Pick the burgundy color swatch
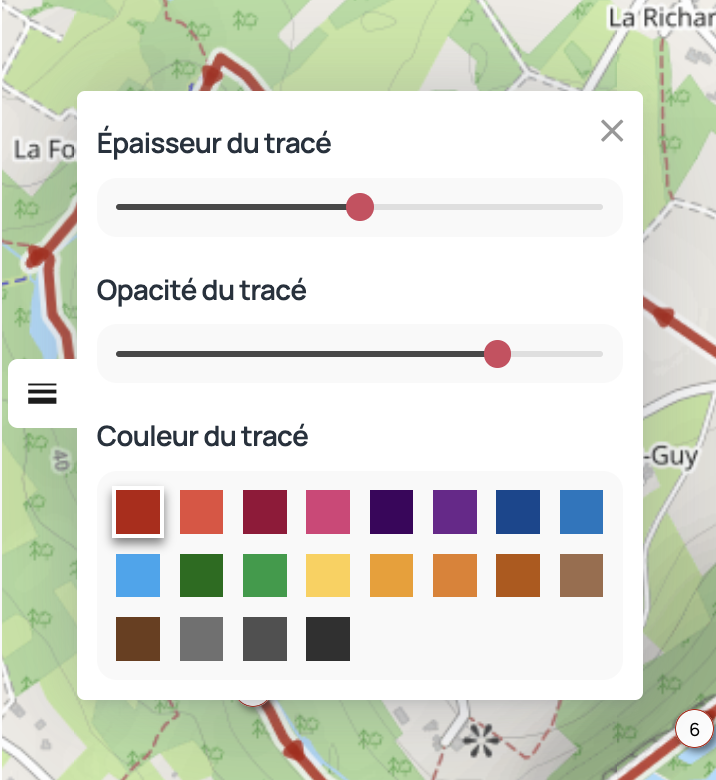The image size is (716, 780). tap(265, 512)
